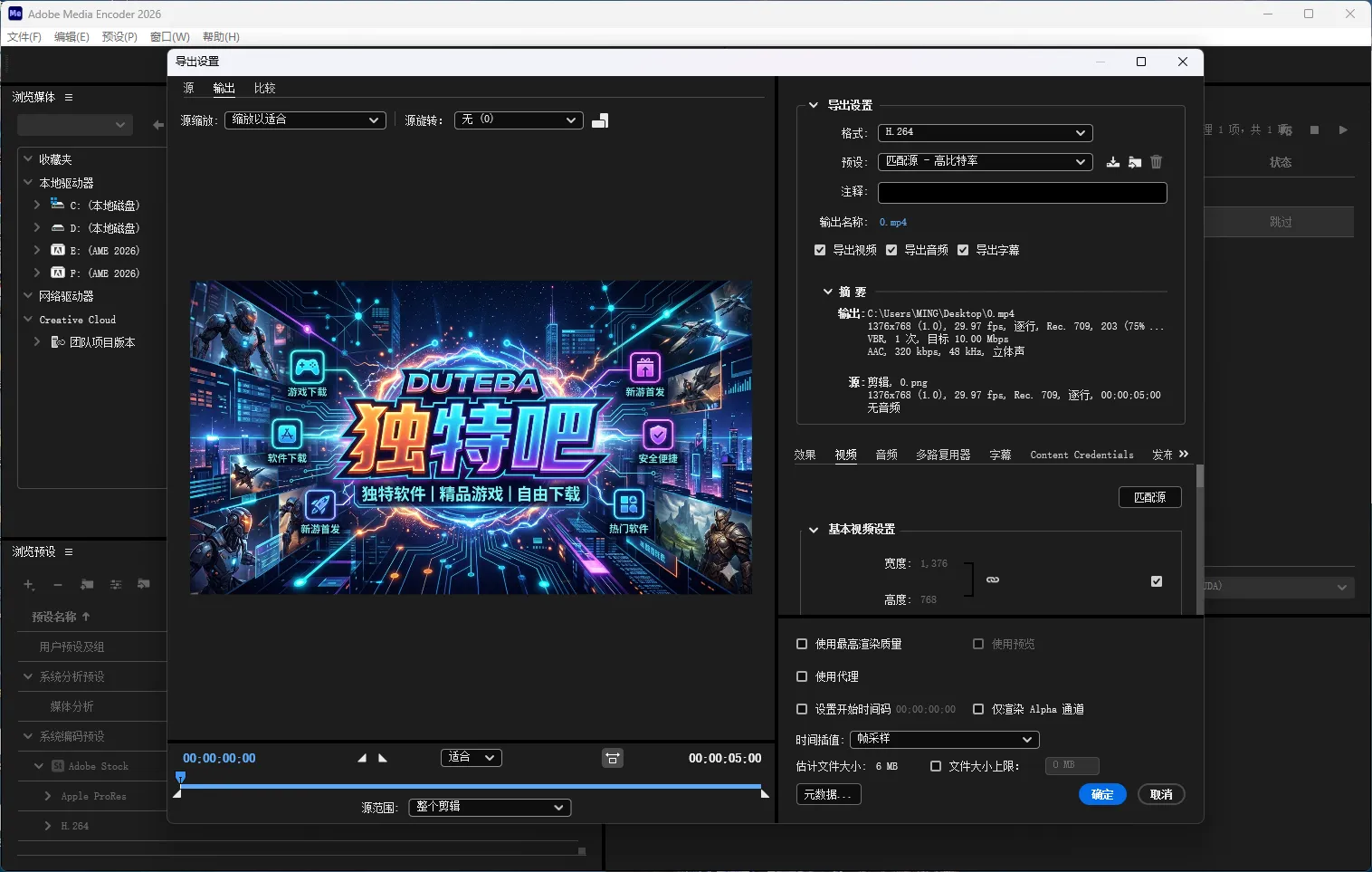Open preset settings icon in the preset toolbar

[x=116, y=584]
